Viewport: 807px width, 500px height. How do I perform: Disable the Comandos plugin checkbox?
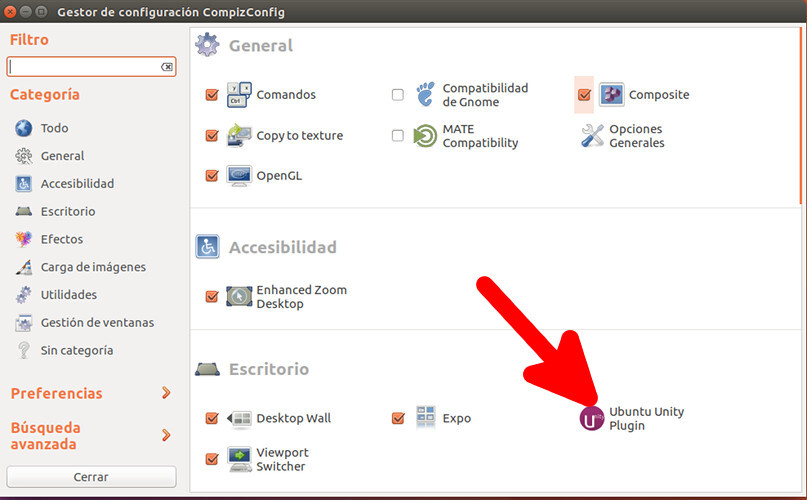tap(212, 95)
